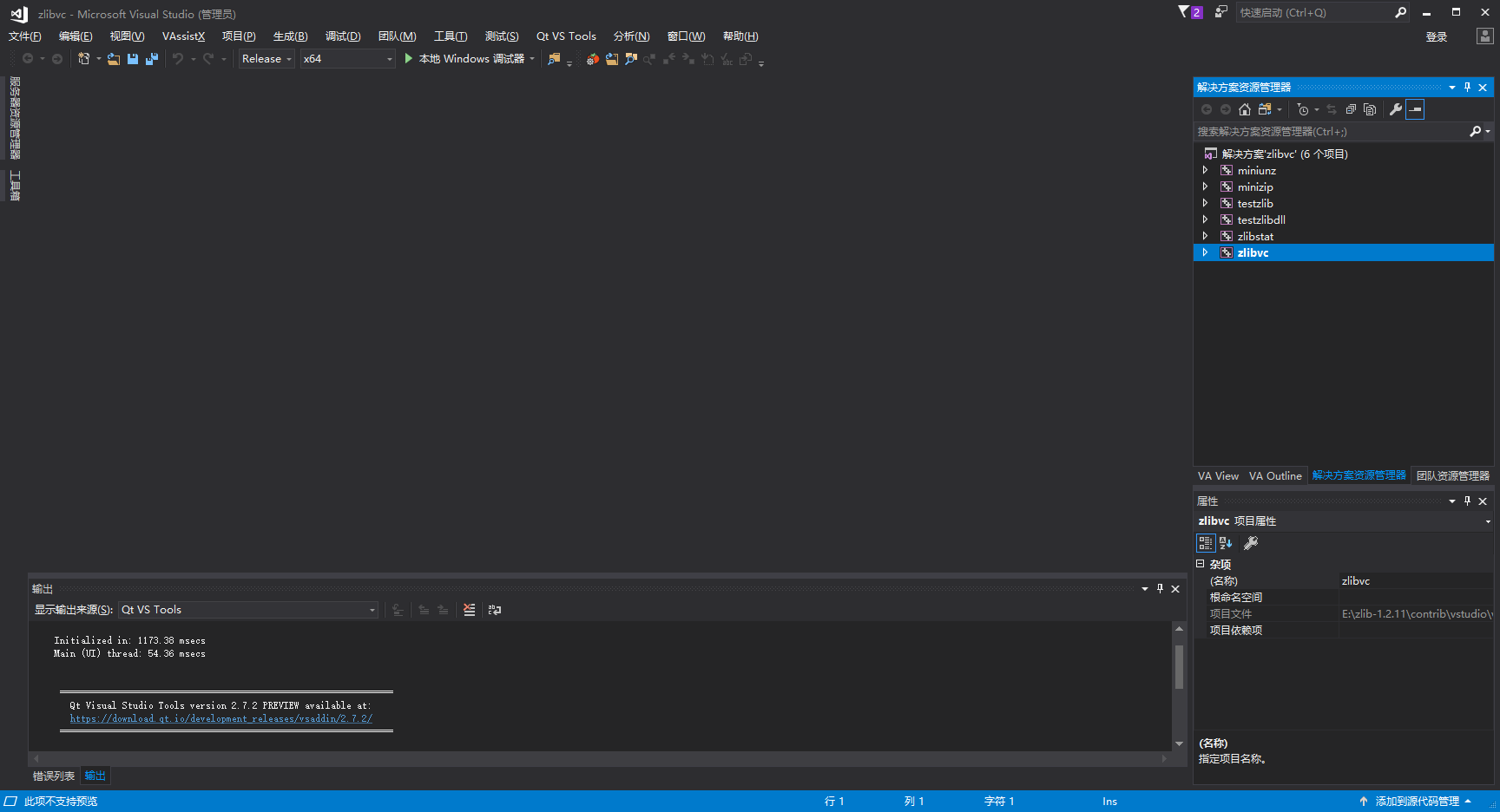Open Properties wrench in Solution Explorer toolbar

[1396, 109]
